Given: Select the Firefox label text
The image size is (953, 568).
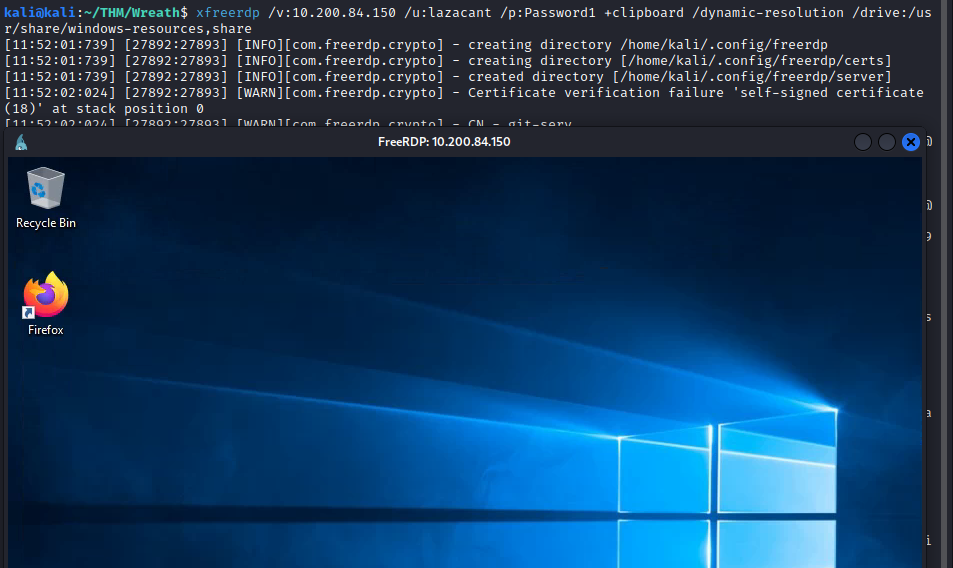Looking at the screenshot, I should (x=46, y=330).
